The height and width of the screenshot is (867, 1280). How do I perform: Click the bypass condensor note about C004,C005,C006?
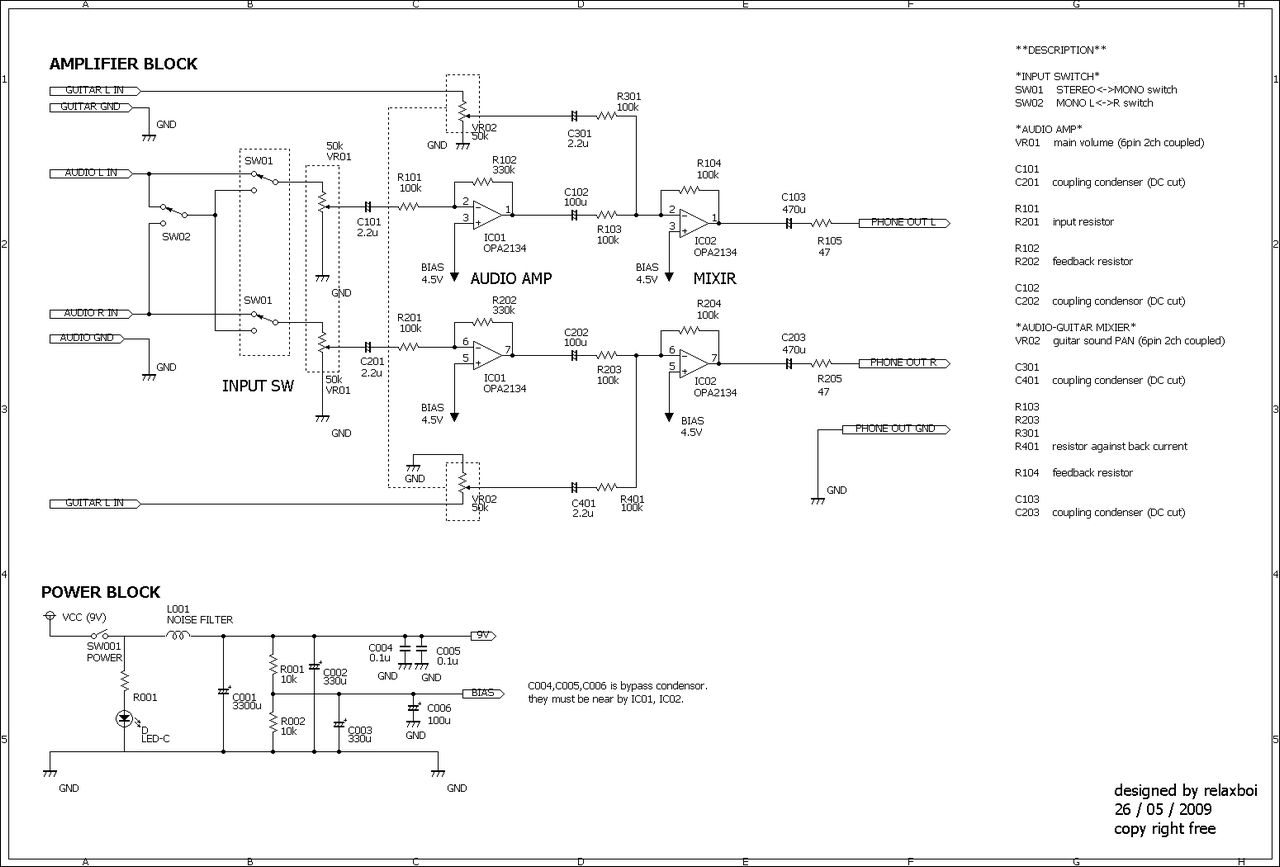tap(618, 692)
